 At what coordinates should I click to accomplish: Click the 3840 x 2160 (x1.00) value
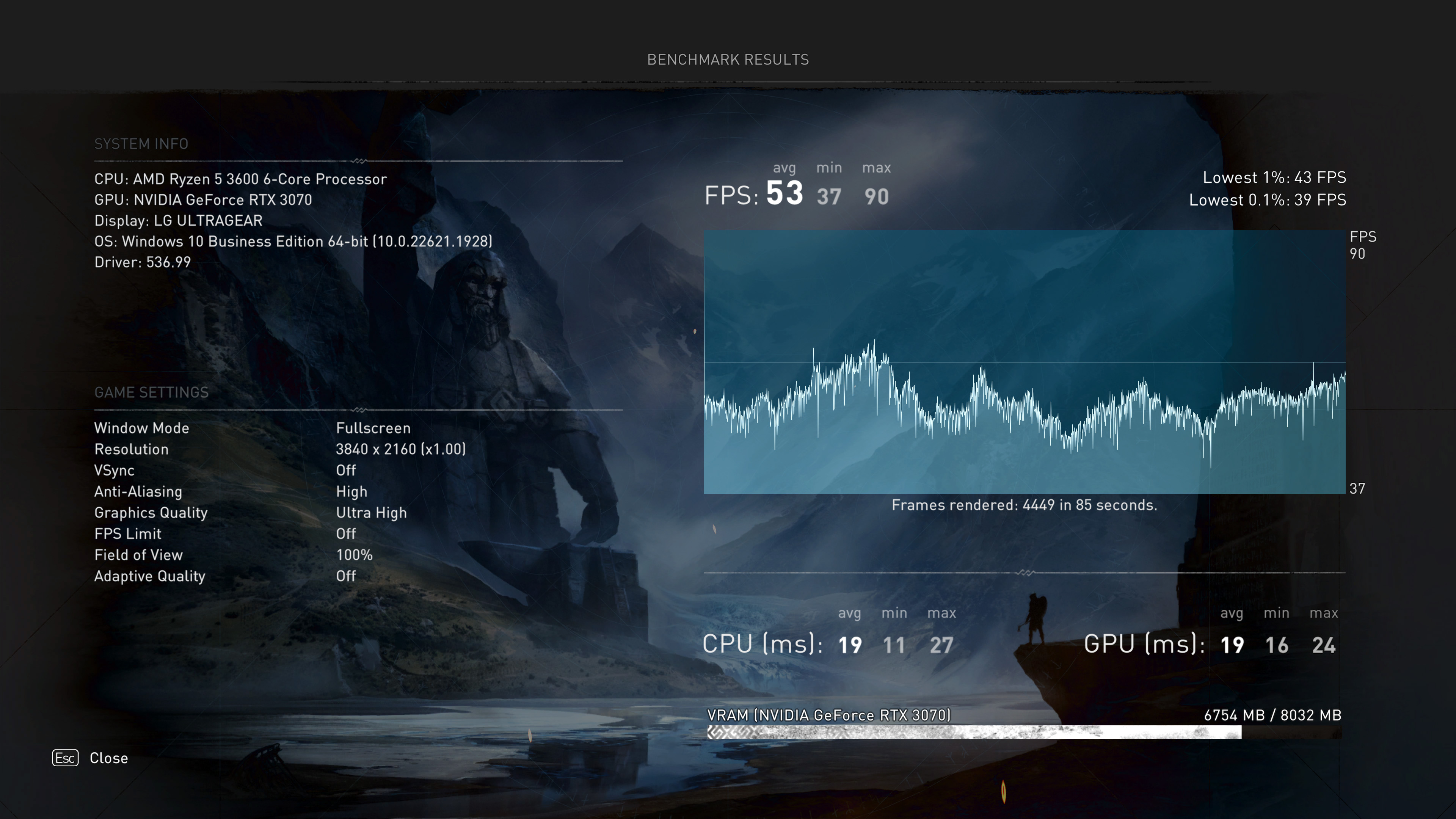pyautogui.click(x=401, y=449)
